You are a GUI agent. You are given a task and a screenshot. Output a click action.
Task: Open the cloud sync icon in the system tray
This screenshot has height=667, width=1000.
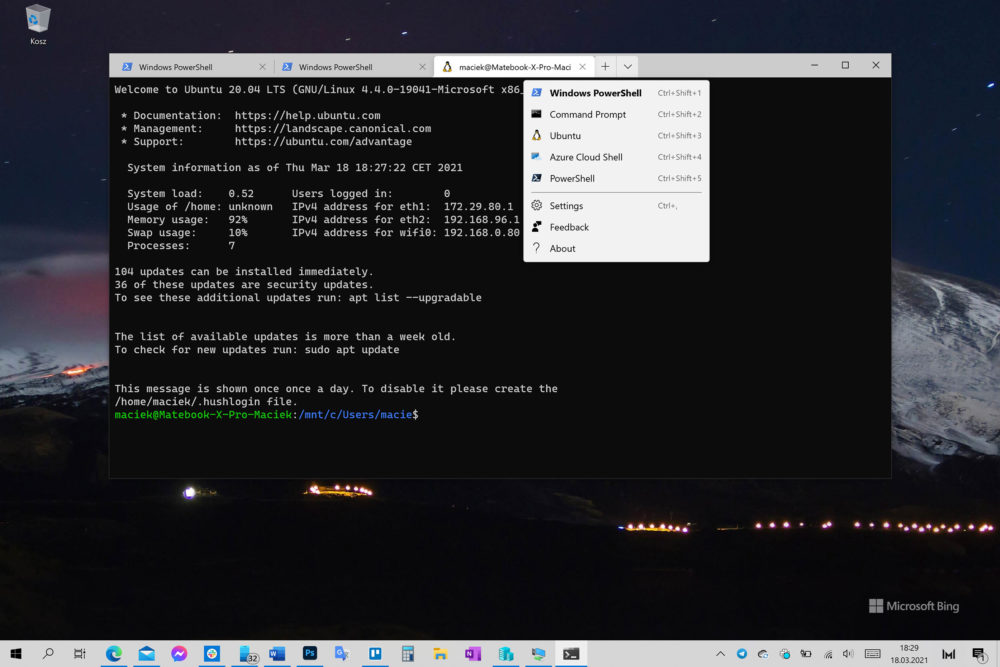pyautogui.click(x=763, y=654)
